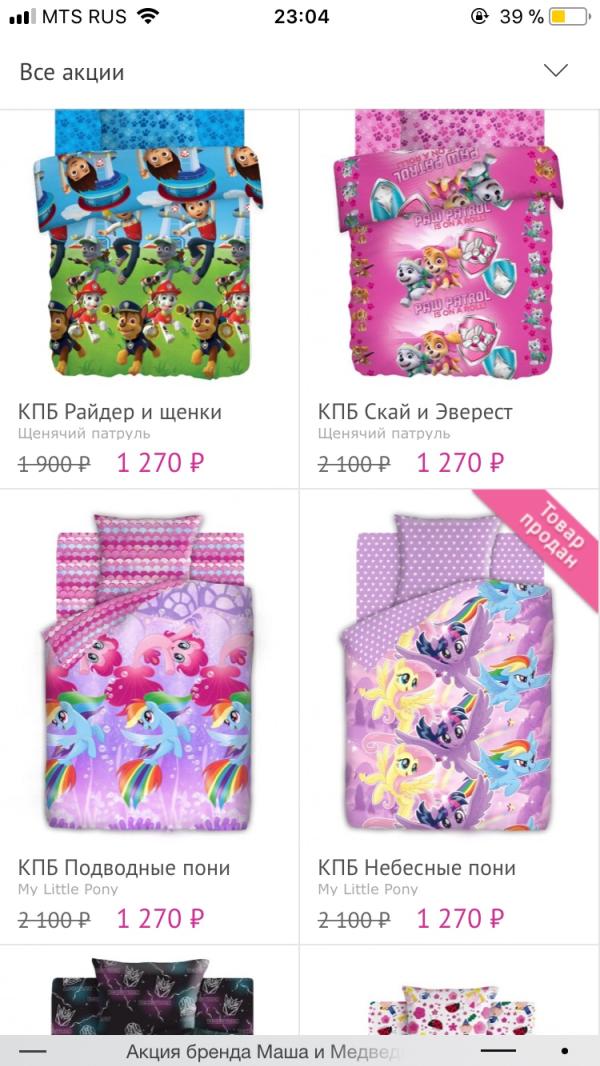Open the black Transformers bedding thumbnail
This screenshot has width=600, height=1066.
click(x=152, y=996)
